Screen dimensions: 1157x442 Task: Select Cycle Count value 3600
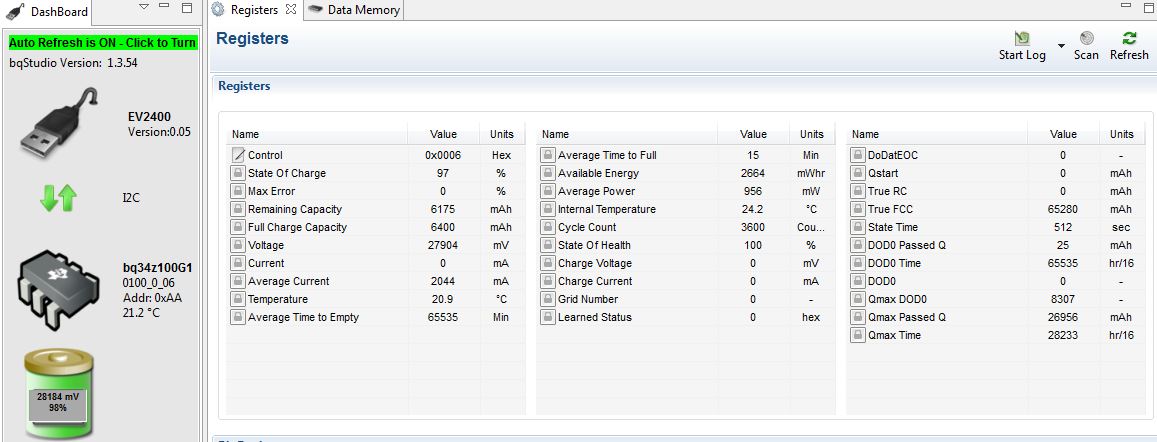coord(753,227)
